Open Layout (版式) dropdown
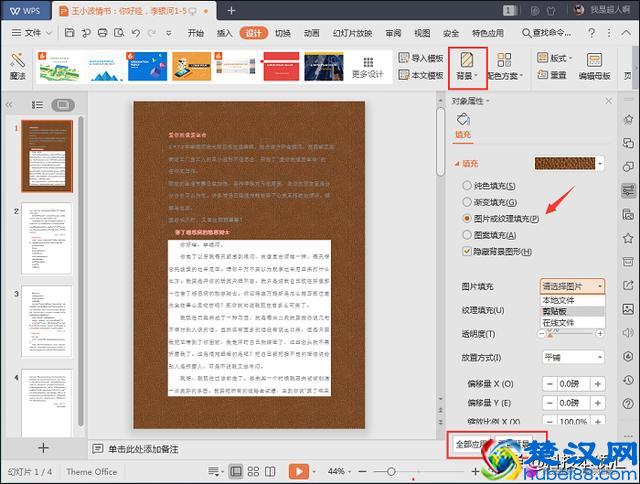This screenshot has height=484, width=640. click(x=555, y=58)
